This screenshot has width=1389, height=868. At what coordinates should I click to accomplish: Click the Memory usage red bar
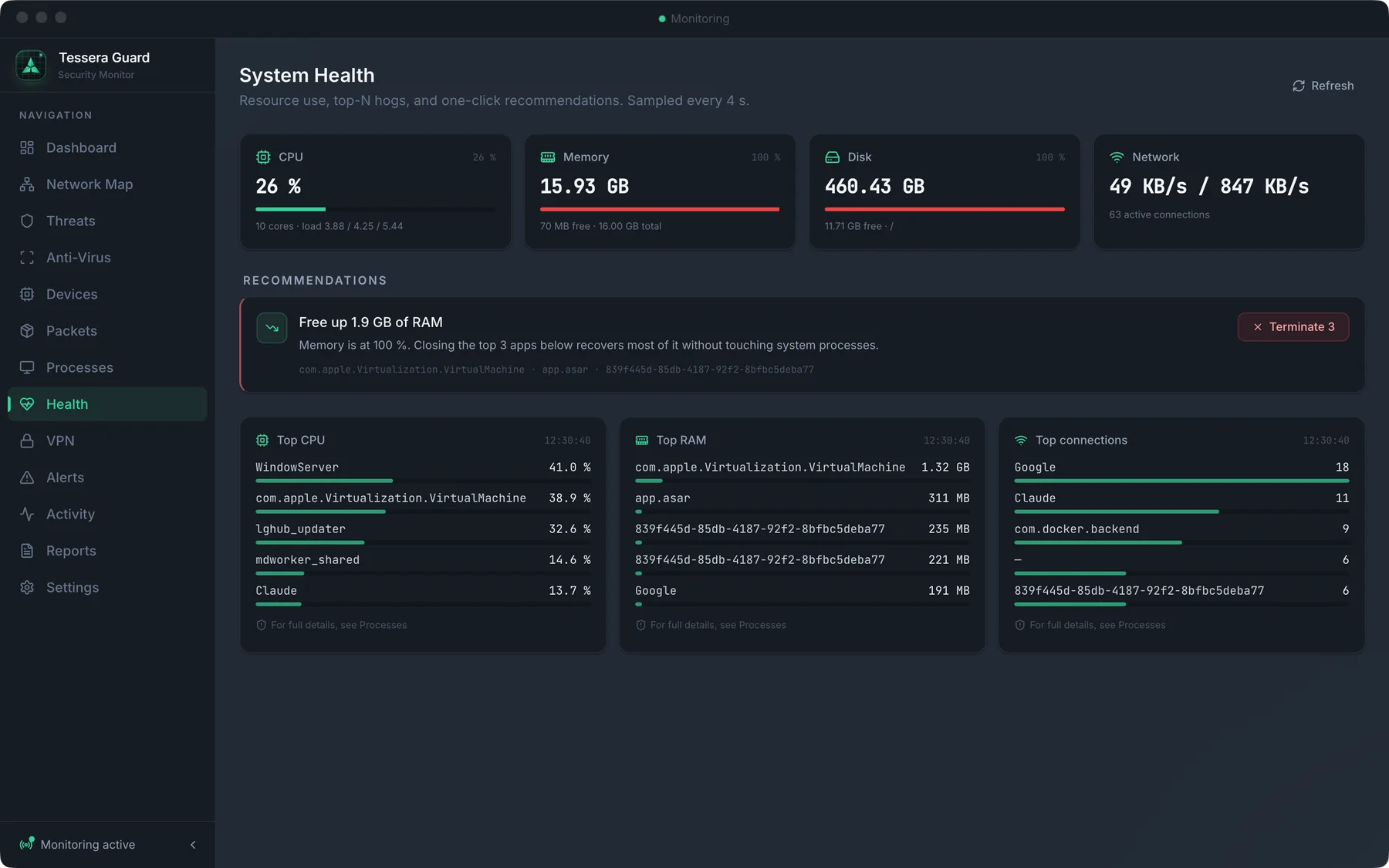(660, 209)
